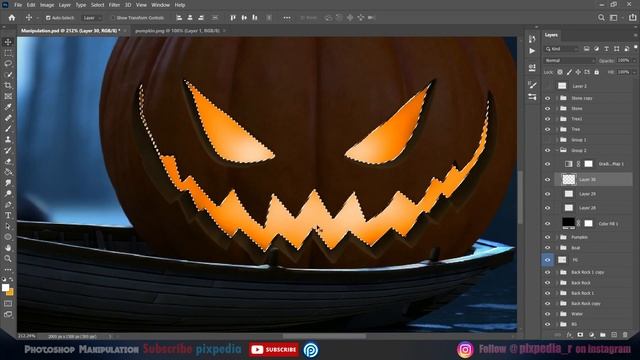Select the Frame tool
This screenshot has height=360, width=640.
(x=8, y=96)
